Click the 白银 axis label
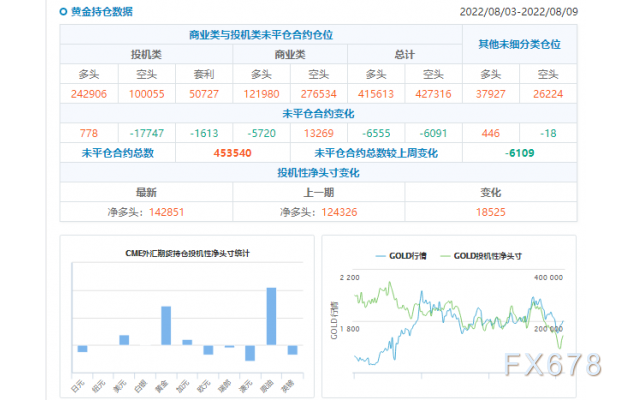 pyautogui.click(x=141, y=386)
